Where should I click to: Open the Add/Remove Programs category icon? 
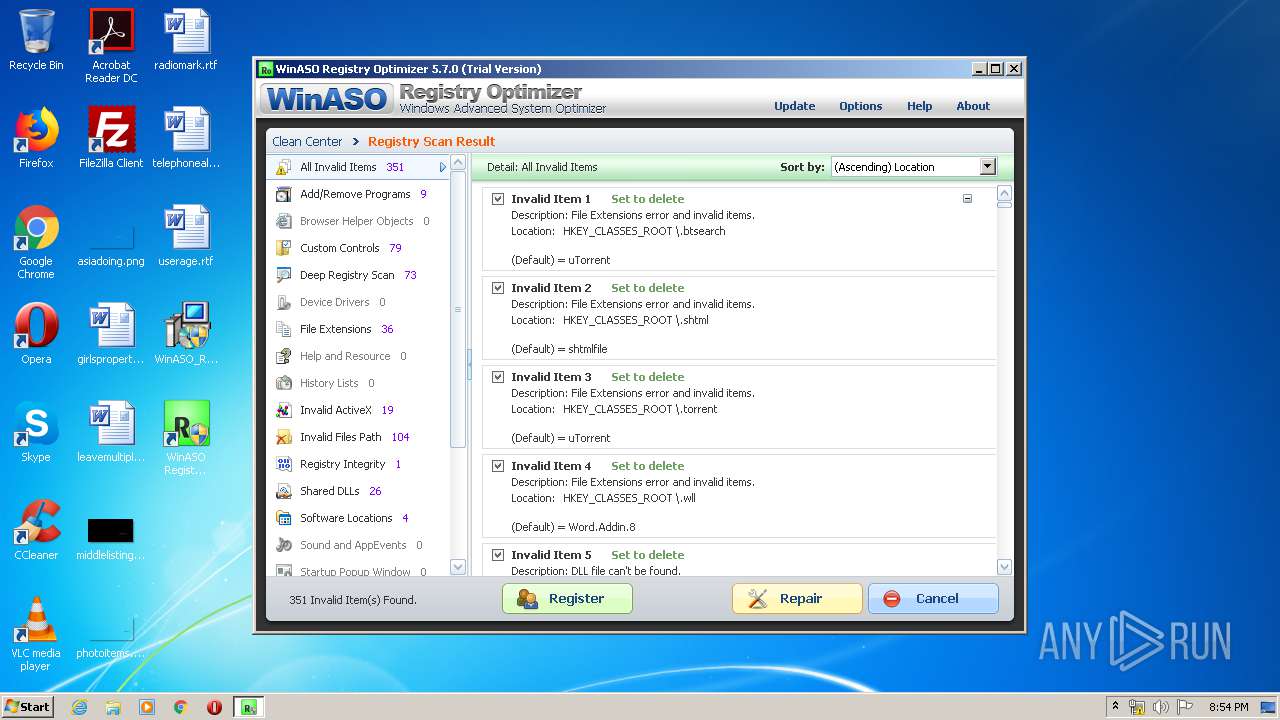click(283, 194)
